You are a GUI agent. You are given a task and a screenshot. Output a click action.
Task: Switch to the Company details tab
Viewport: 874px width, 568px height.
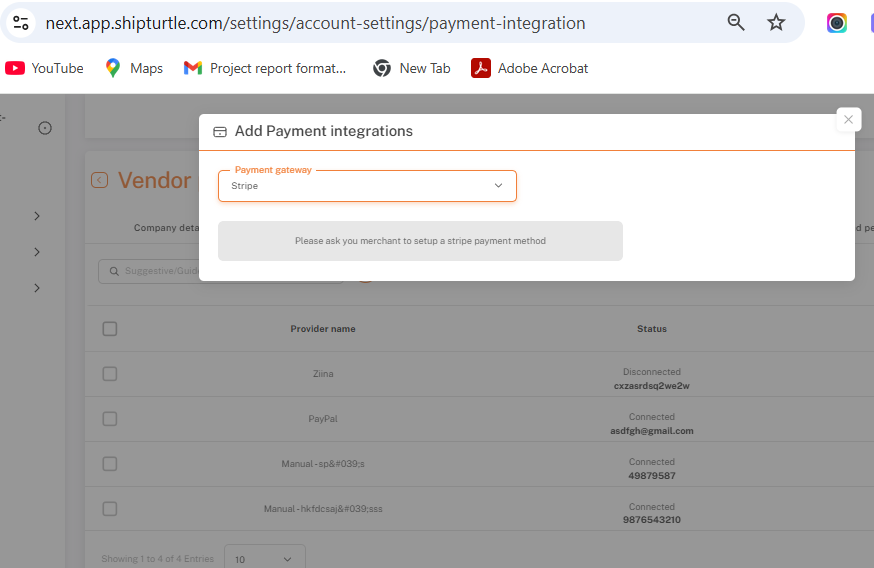[166, 227]
